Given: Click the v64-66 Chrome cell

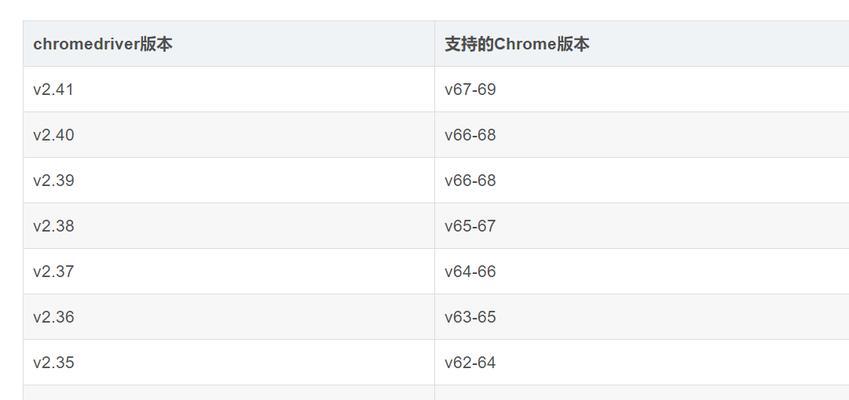Looking at the screenshot, I should tap(642, 271).
